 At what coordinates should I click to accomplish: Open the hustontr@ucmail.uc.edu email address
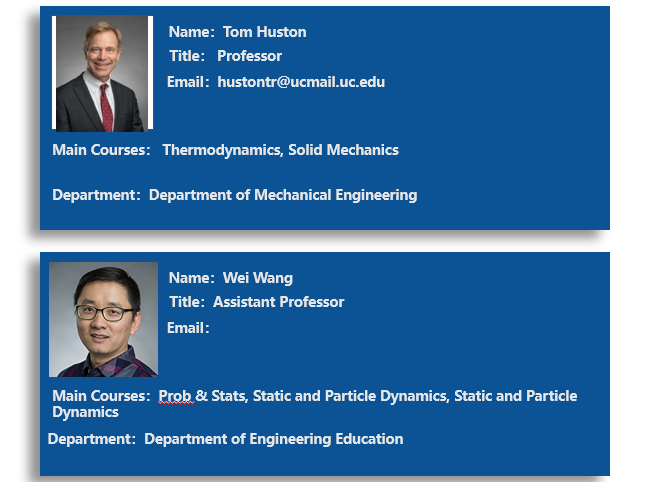[301, 82]
